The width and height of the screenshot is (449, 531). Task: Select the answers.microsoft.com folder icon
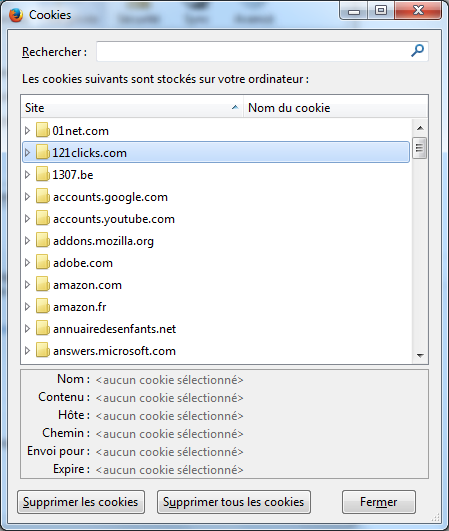coord(43,351)
